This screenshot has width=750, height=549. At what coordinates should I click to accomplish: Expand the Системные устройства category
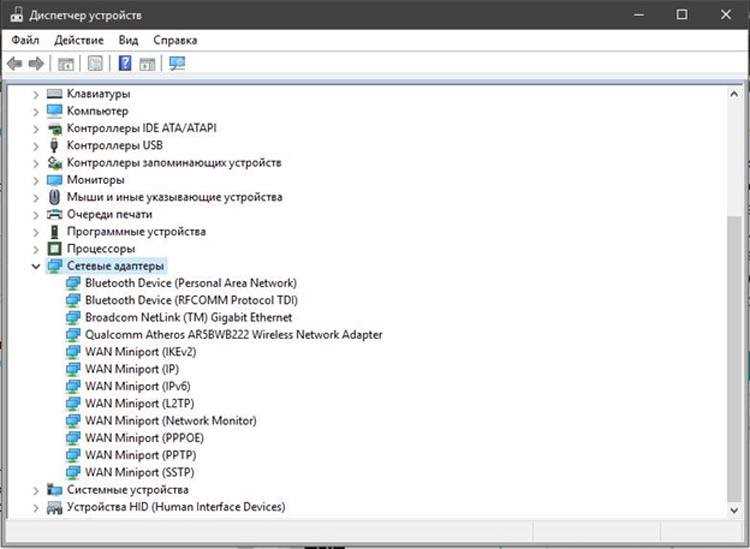point(36,490)
